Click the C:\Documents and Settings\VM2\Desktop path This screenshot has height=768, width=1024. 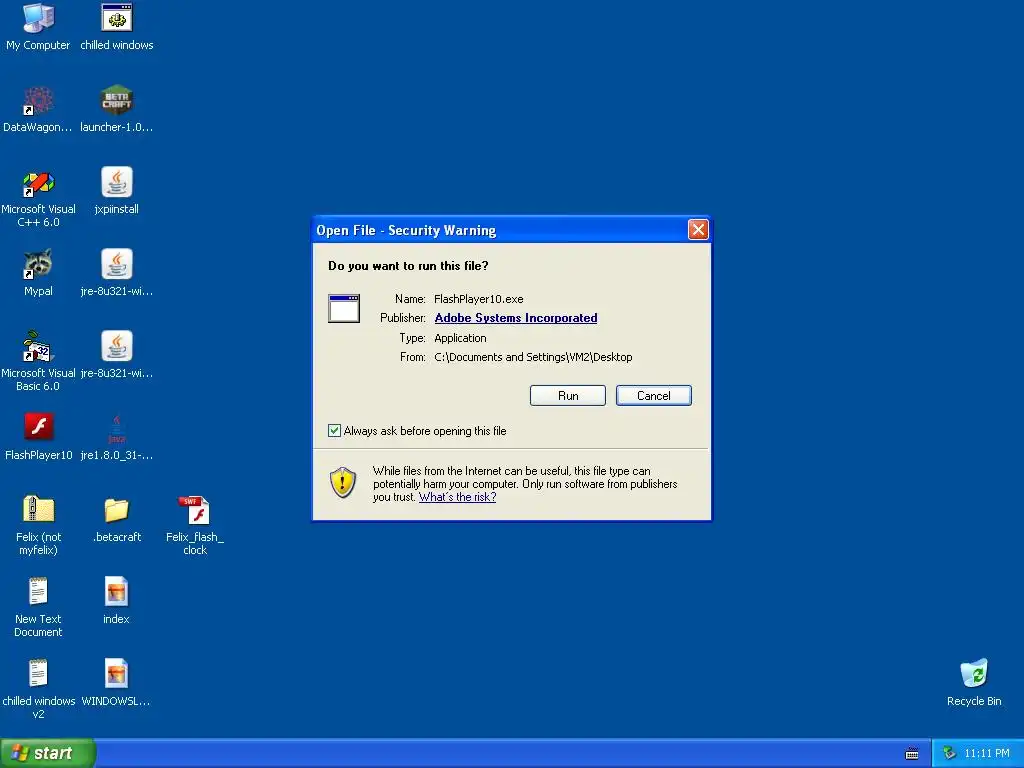(533, 357)
